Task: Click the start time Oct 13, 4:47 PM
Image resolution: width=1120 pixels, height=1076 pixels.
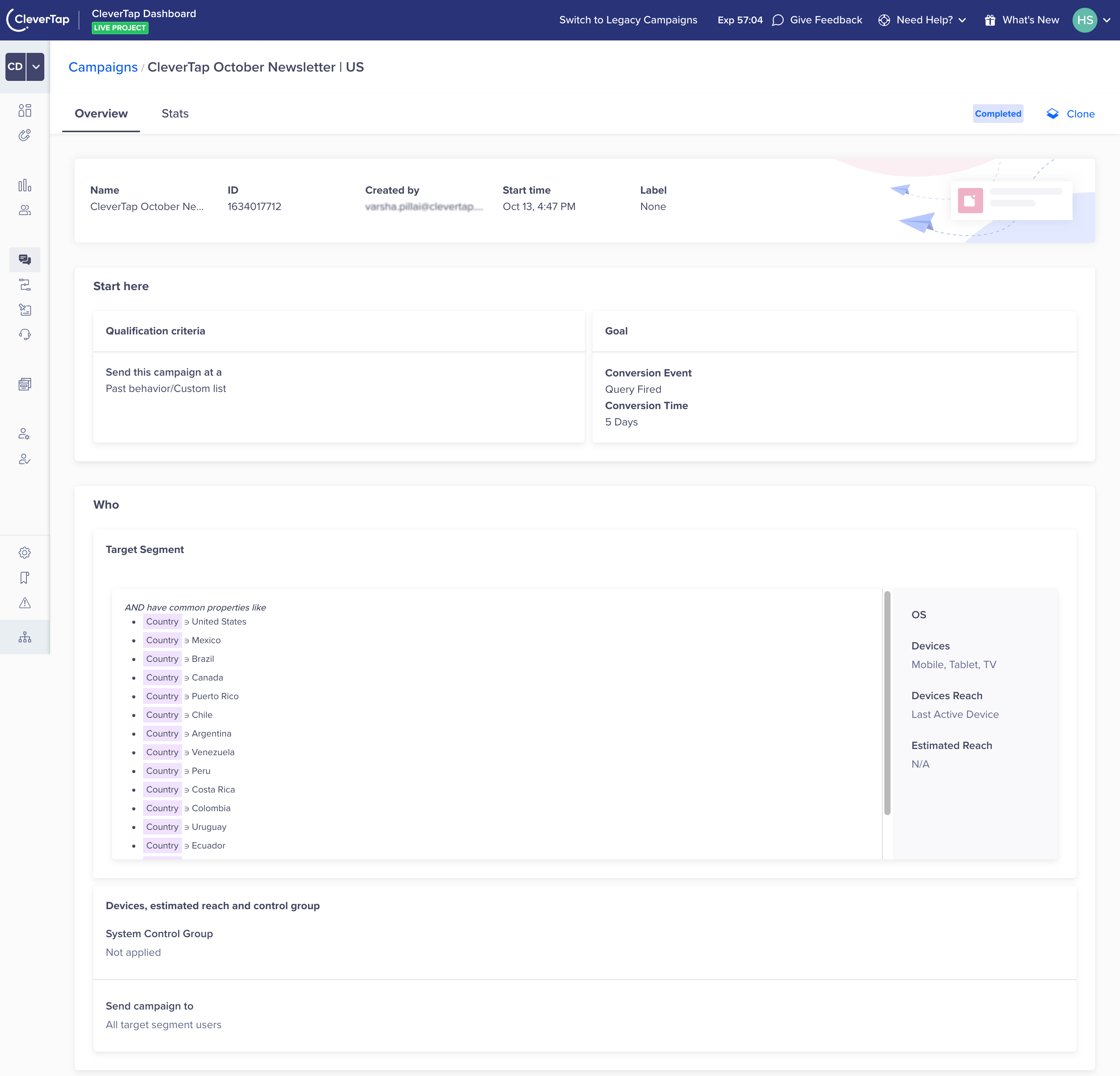Action: point(539,206)
